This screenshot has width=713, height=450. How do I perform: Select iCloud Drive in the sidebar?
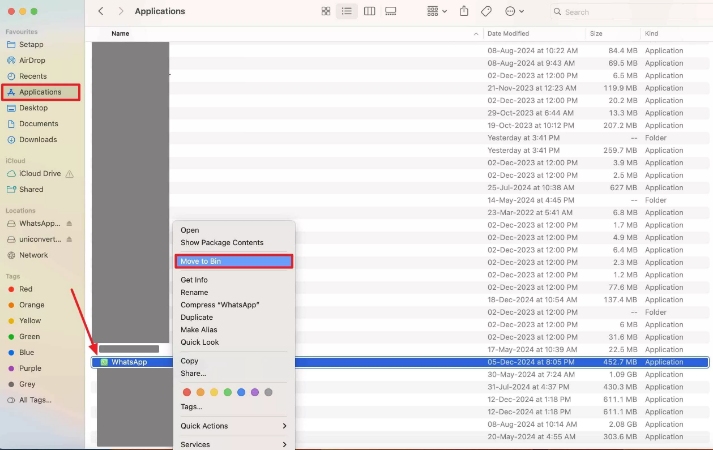pos(40,173)
